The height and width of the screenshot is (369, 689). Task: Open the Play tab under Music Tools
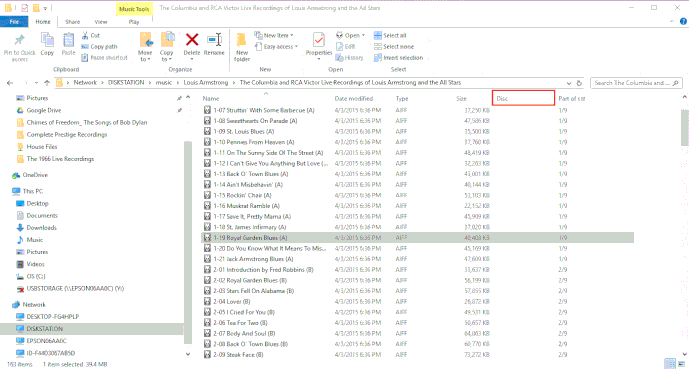(134, 22)
